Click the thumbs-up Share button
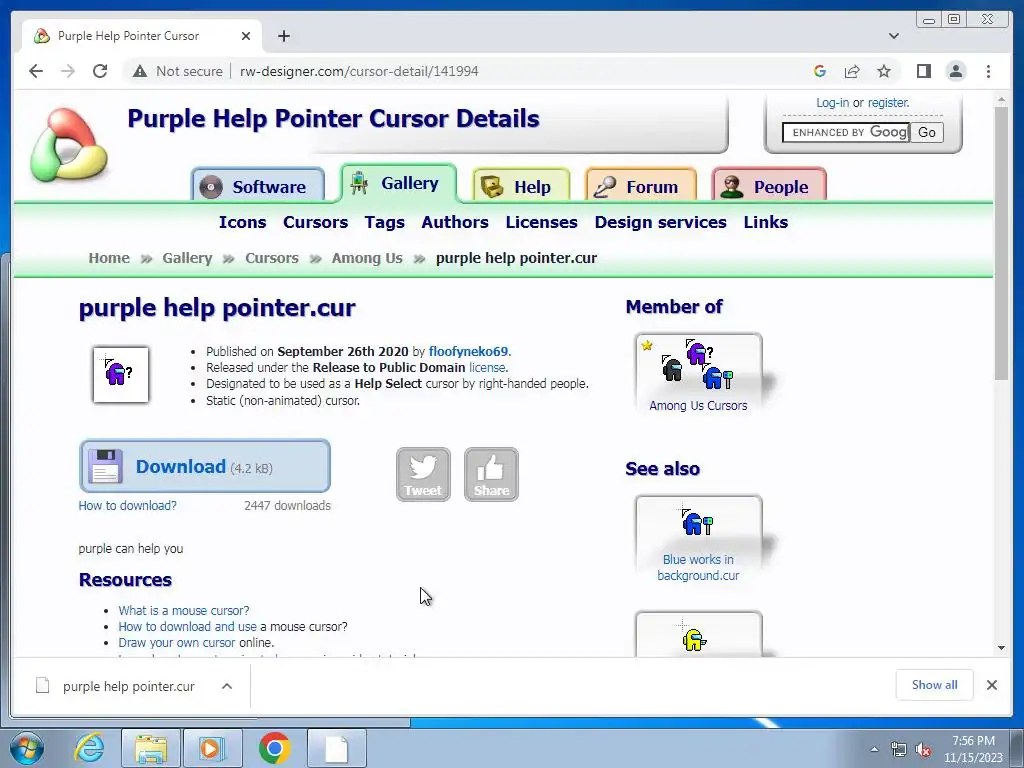 pyautogui.click(x=491, y=474)
